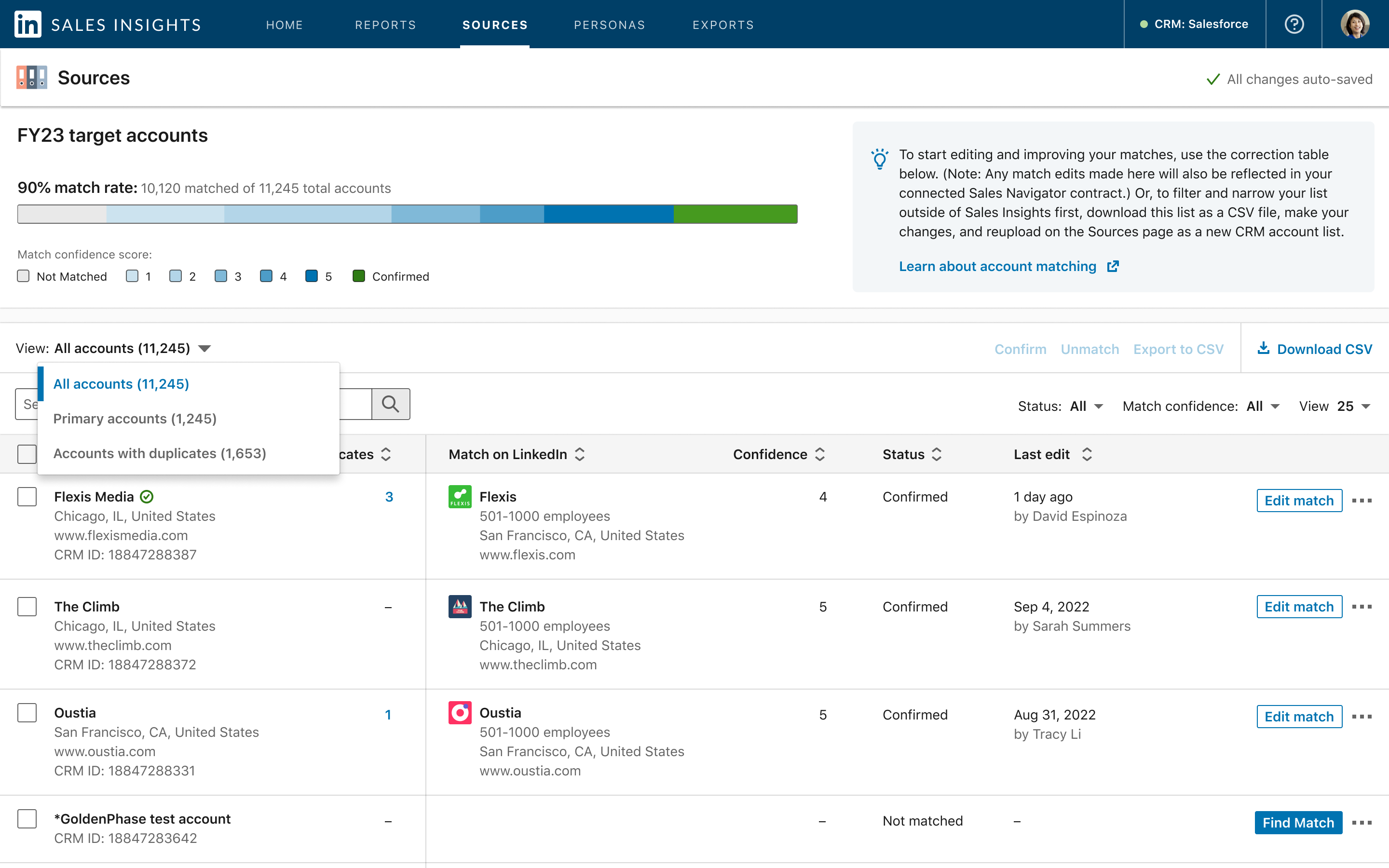The image size is (1389, 868).
Task: Click the Flexis company logo
Action: click(460, 497)
